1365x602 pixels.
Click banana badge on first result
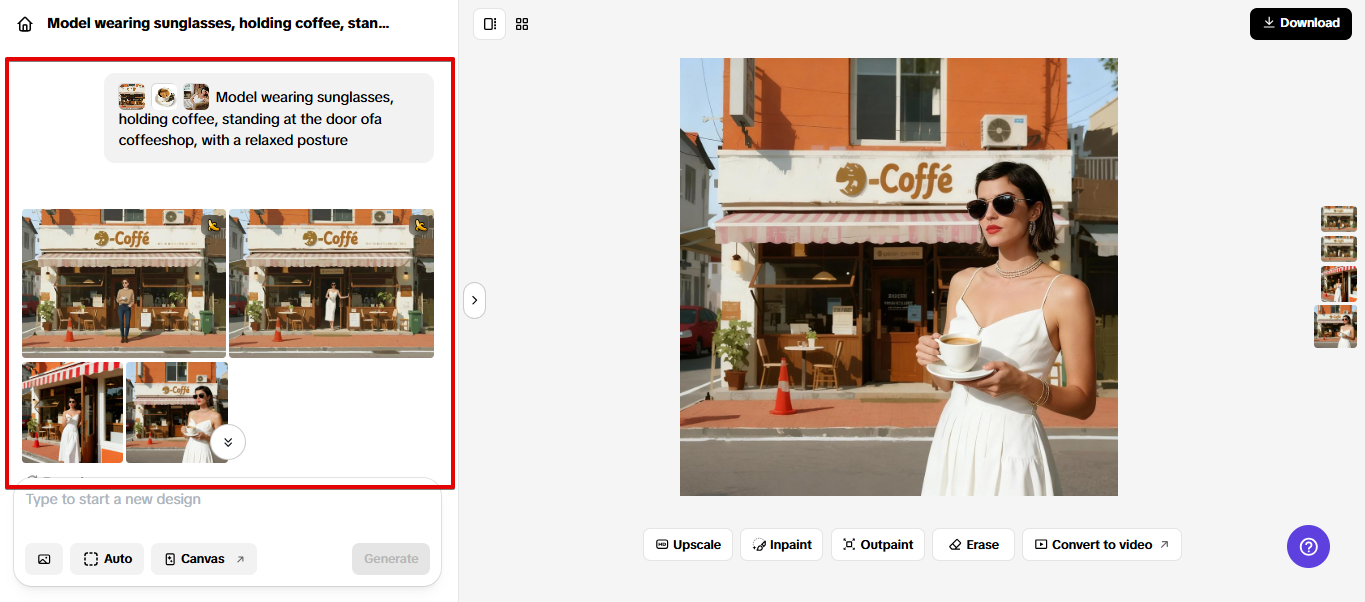(x=214, y=225)
